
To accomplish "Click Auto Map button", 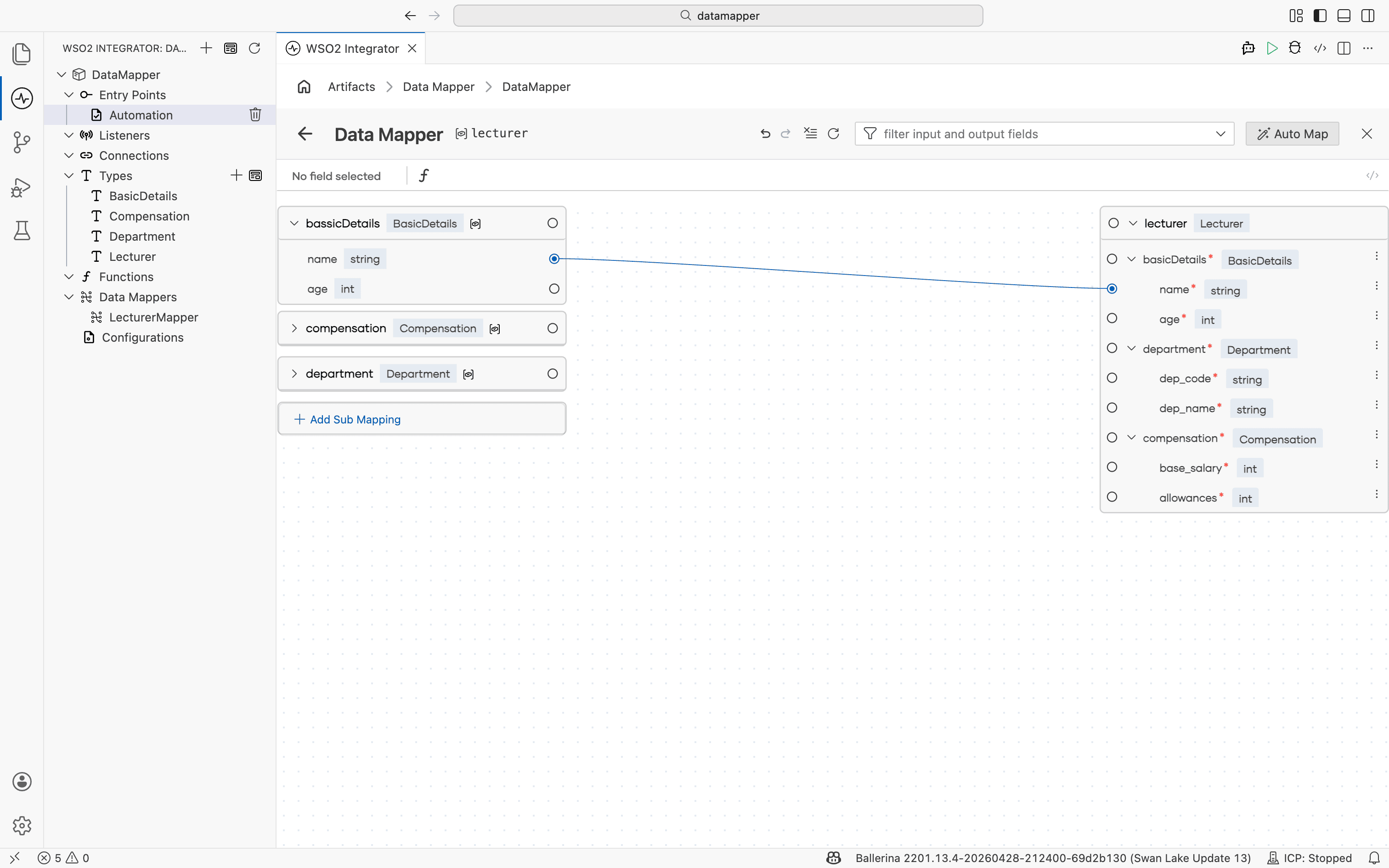I will 1292,134.
